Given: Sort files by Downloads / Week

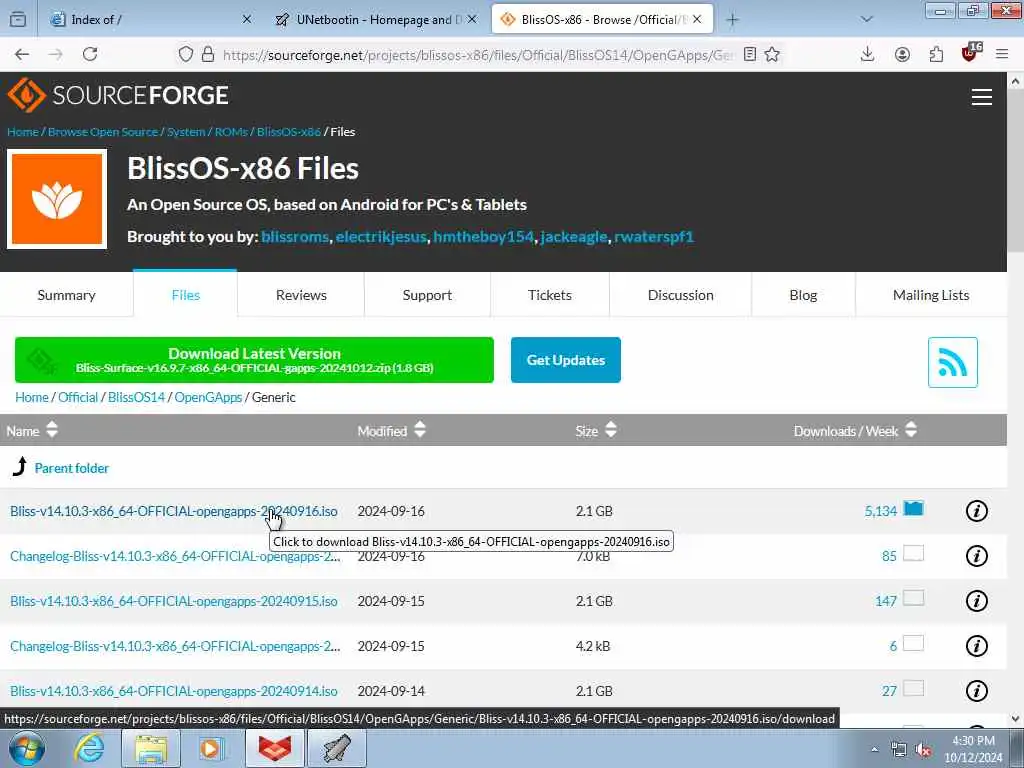Looking at the screenshot, I should point(855,430).
